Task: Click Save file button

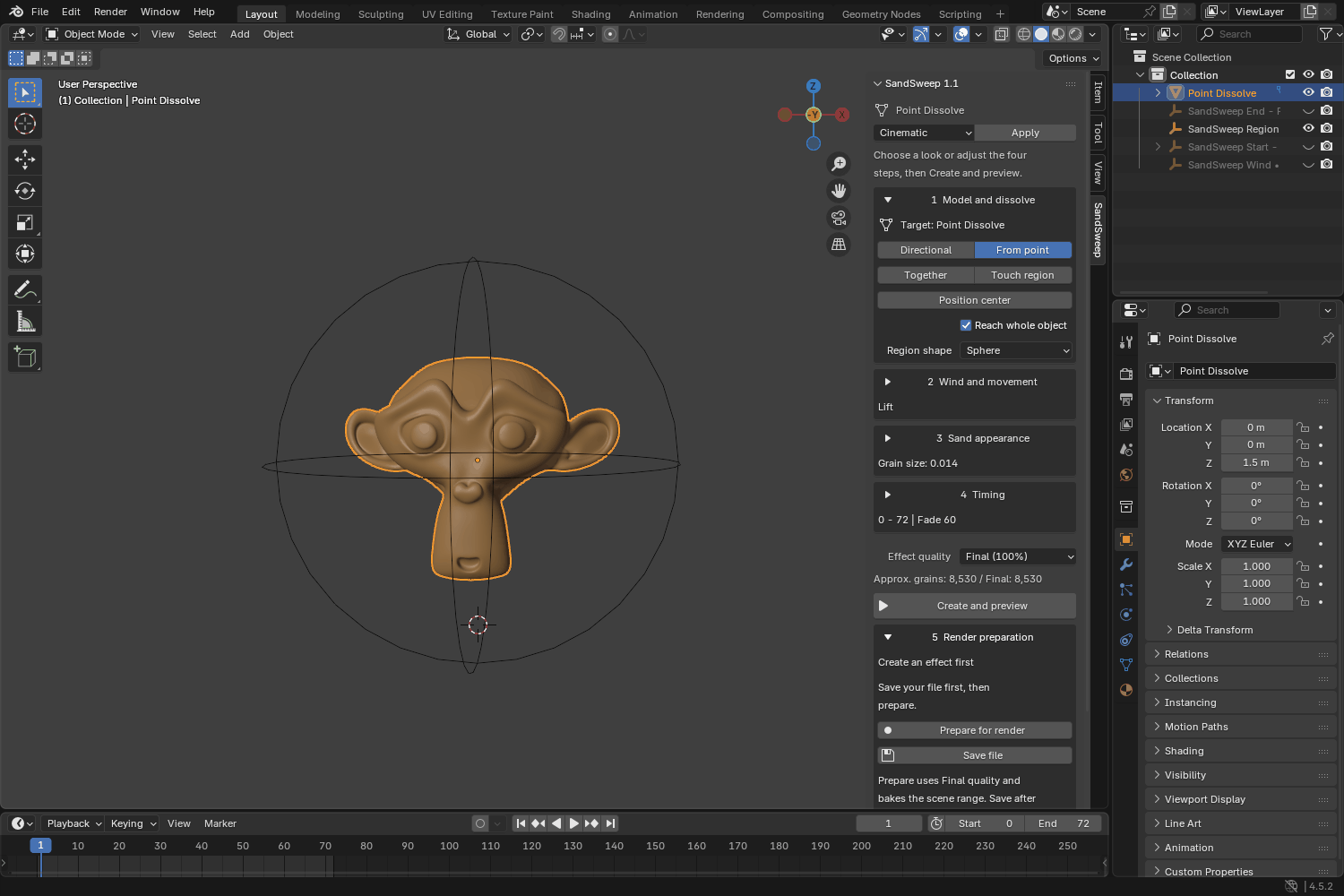Action: 975,755
